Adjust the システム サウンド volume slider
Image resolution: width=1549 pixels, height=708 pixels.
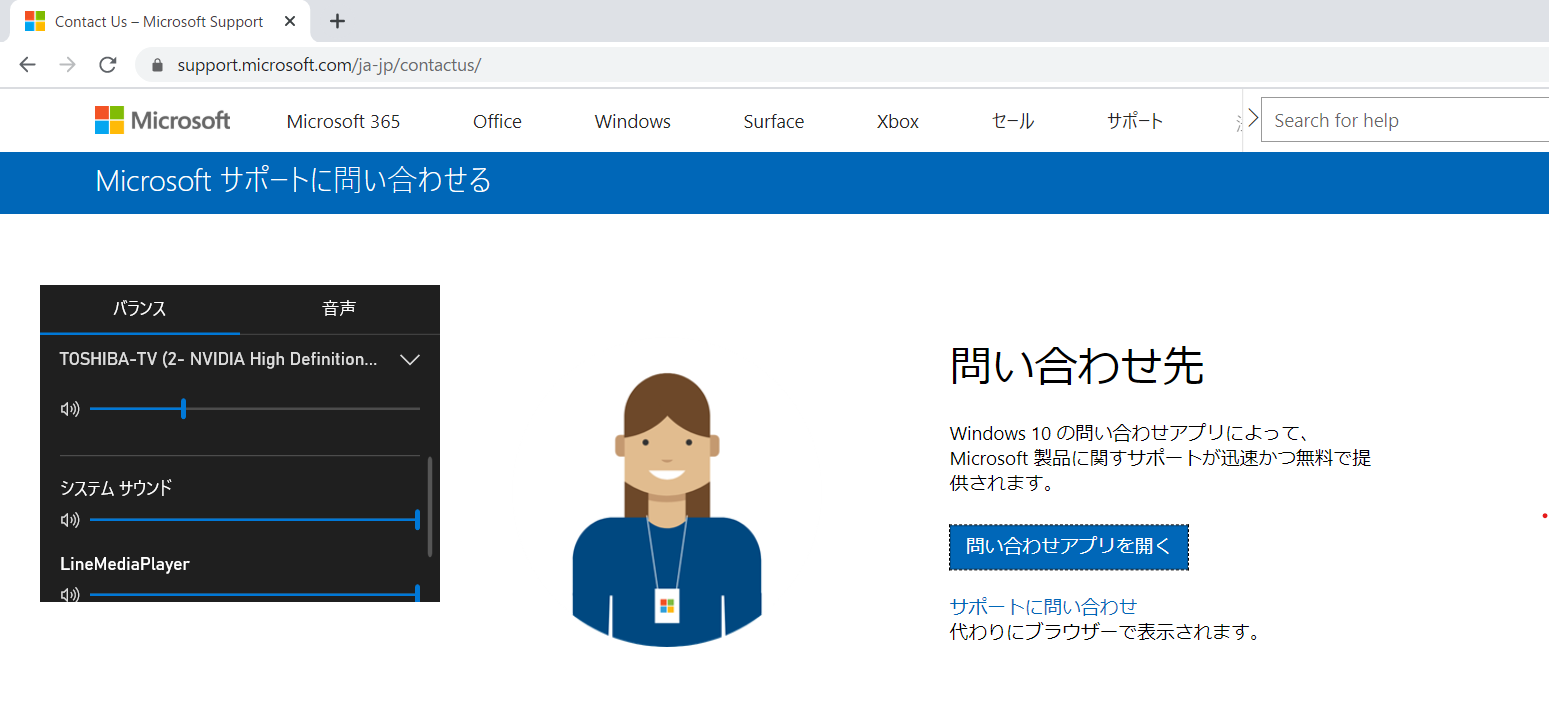[x=255, y=520]
